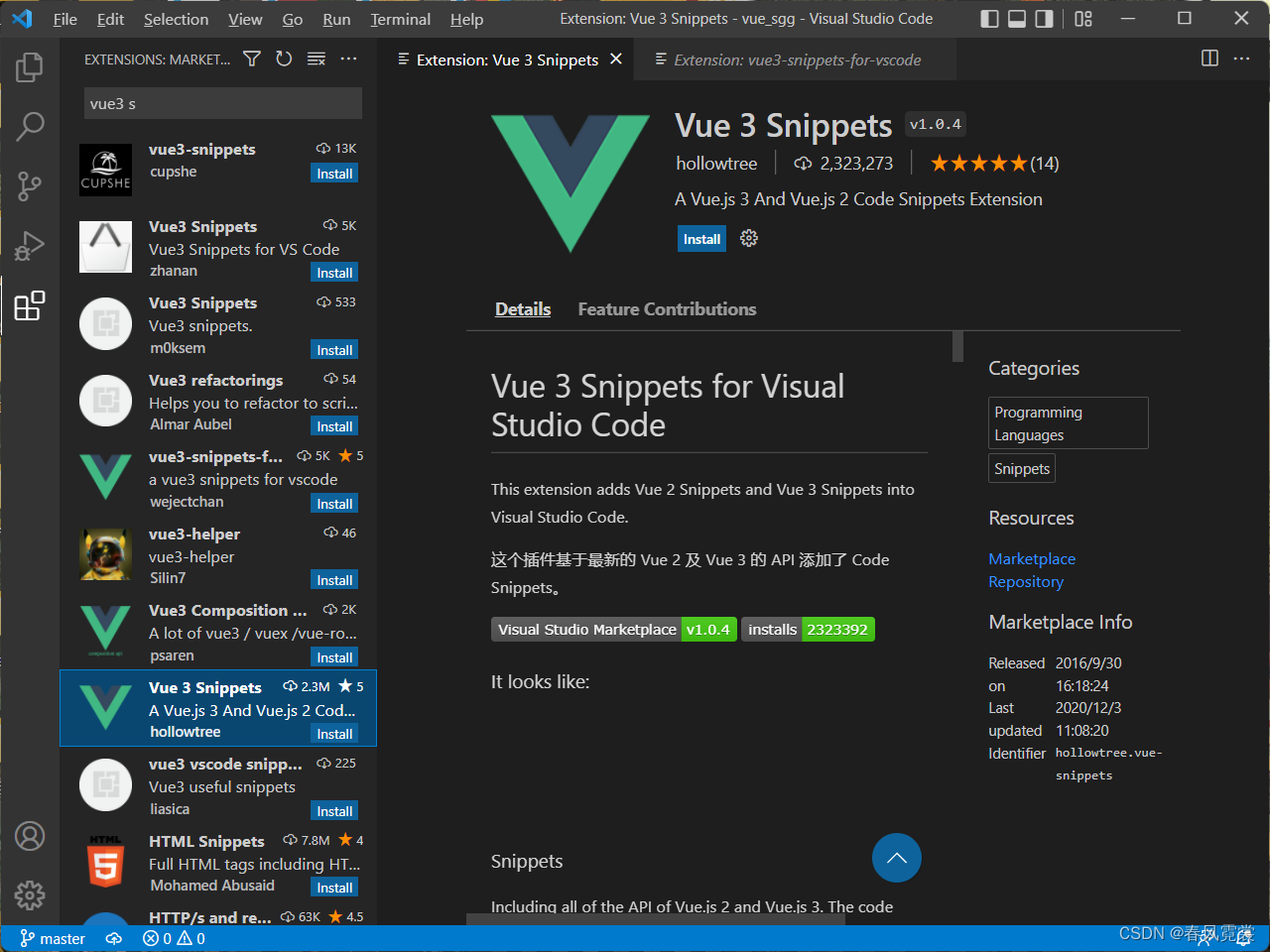Toggle secondary side bar layout icon

(1044, 19)
